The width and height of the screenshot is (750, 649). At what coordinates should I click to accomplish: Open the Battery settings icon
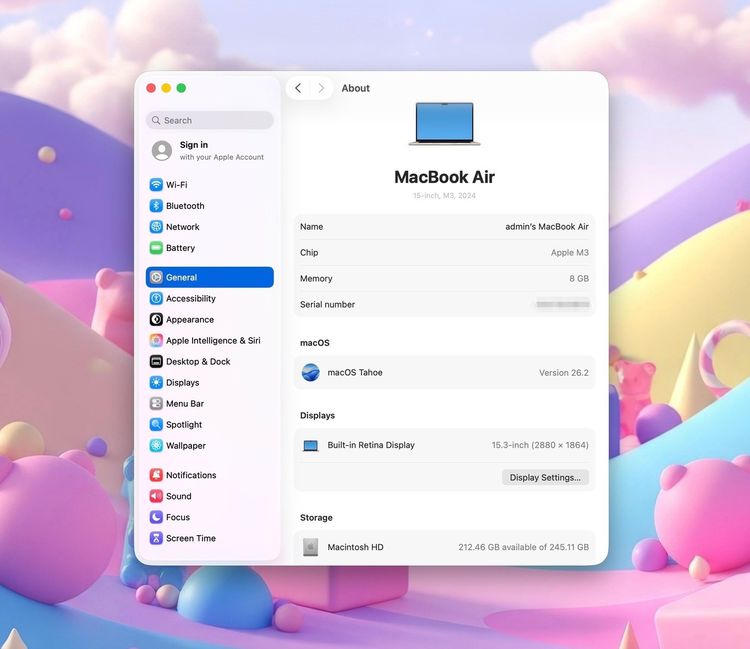click(156, 248)
